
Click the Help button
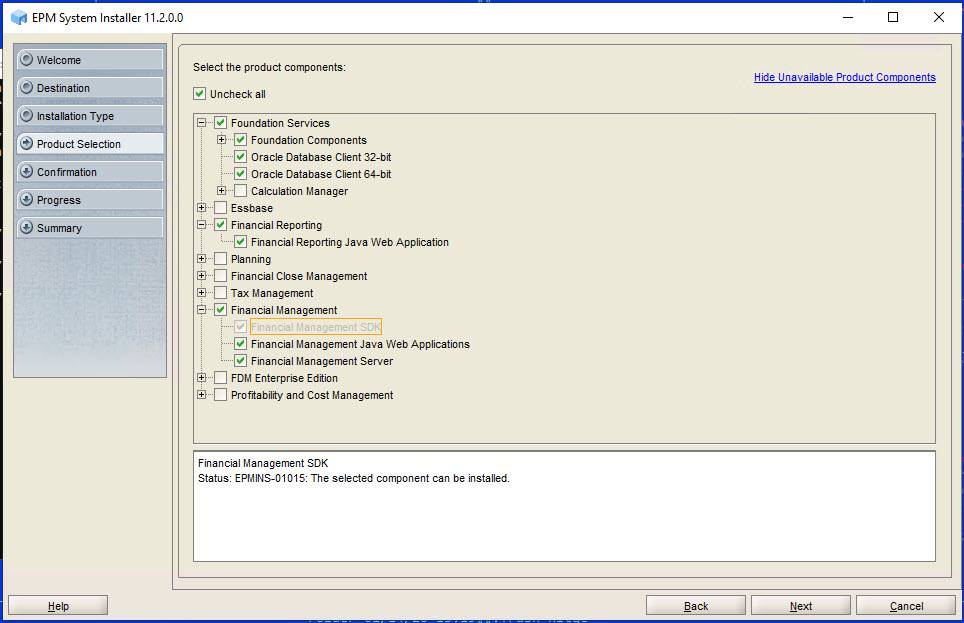58,606
